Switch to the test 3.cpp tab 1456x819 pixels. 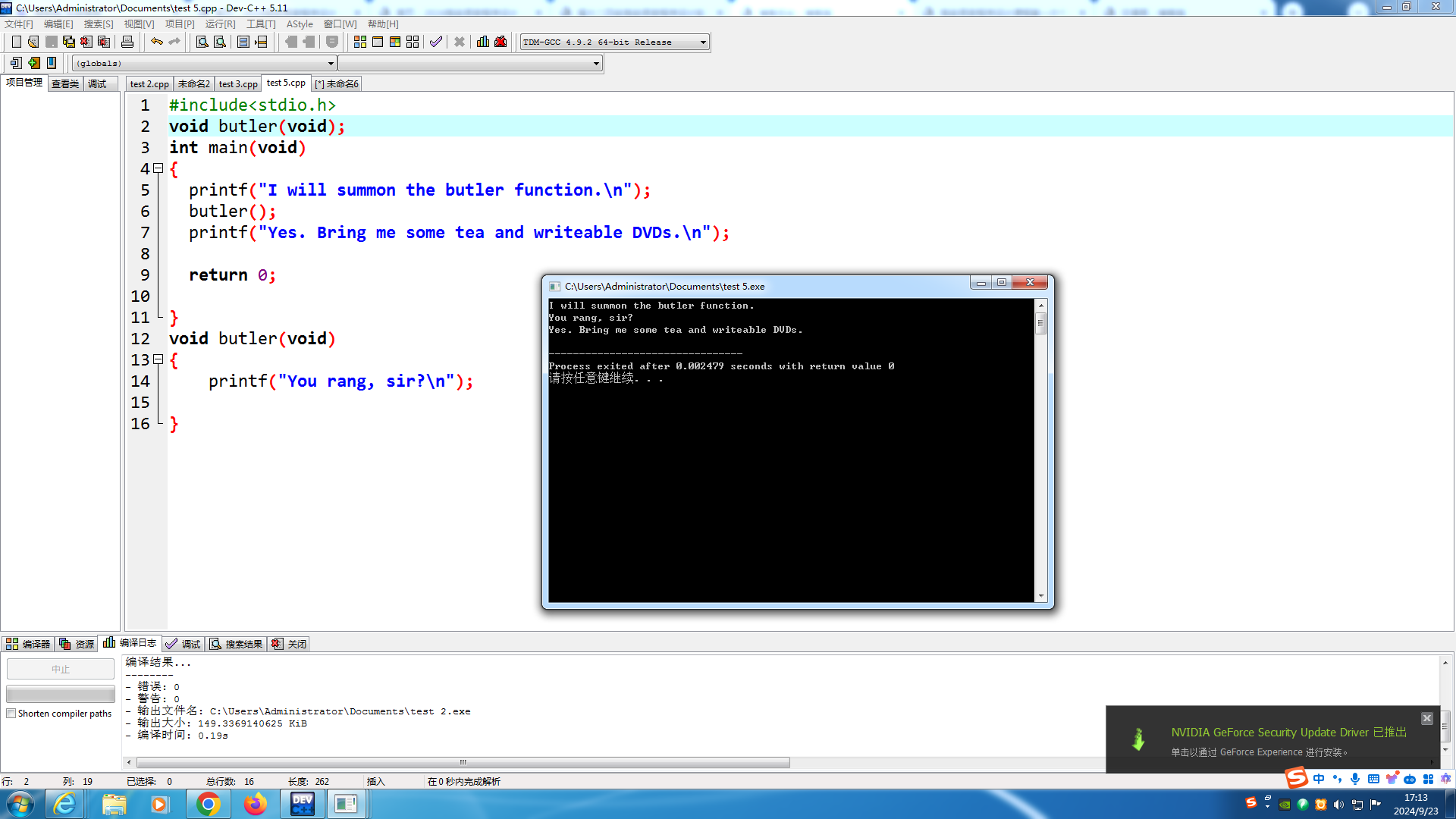(x=238, y=84)
